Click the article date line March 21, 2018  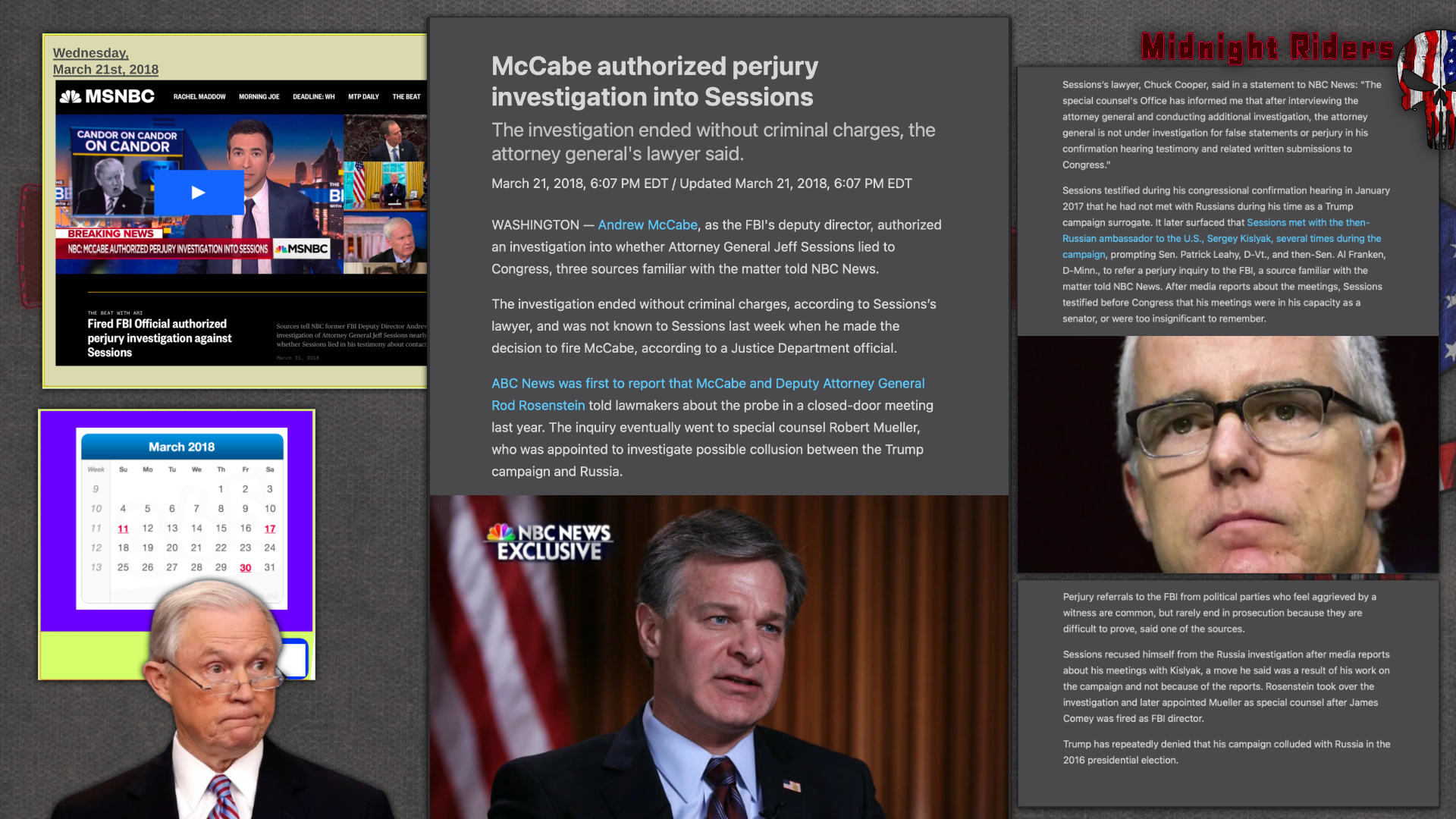pos(701,184)
